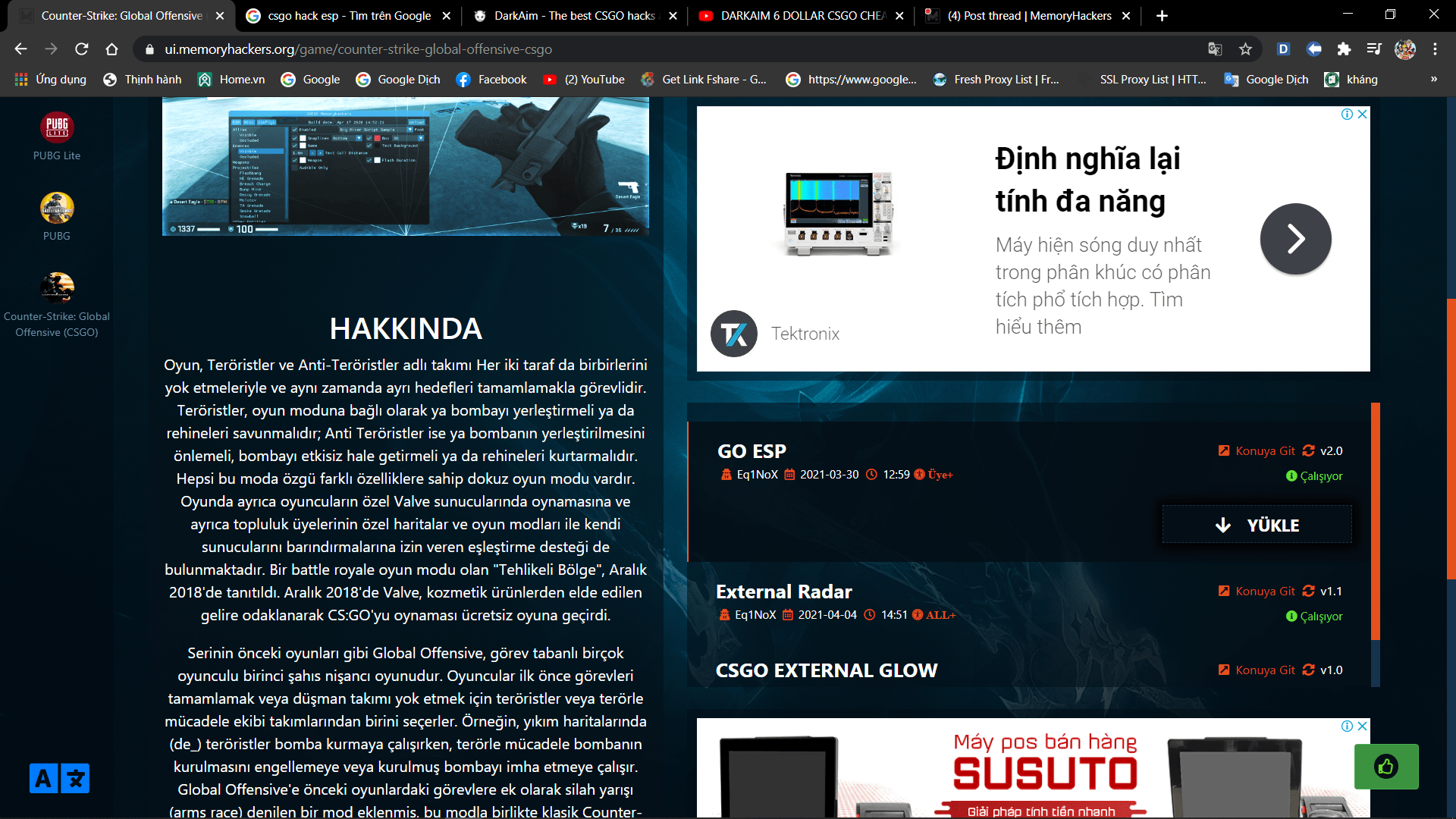Switch to the Post thread MemoryHackers tab
Image resolution: width=1456 pixels, height=819 pixels.
click(x=1029, y=15)
